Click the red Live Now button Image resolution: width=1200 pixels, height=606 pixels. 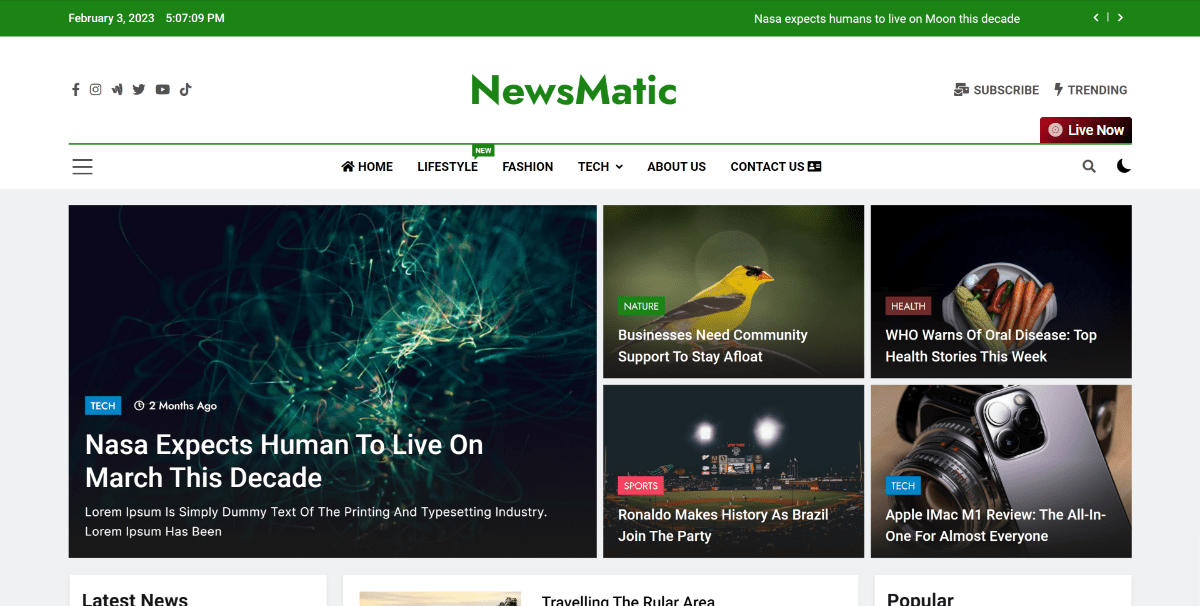click(x=1085, y=129)
